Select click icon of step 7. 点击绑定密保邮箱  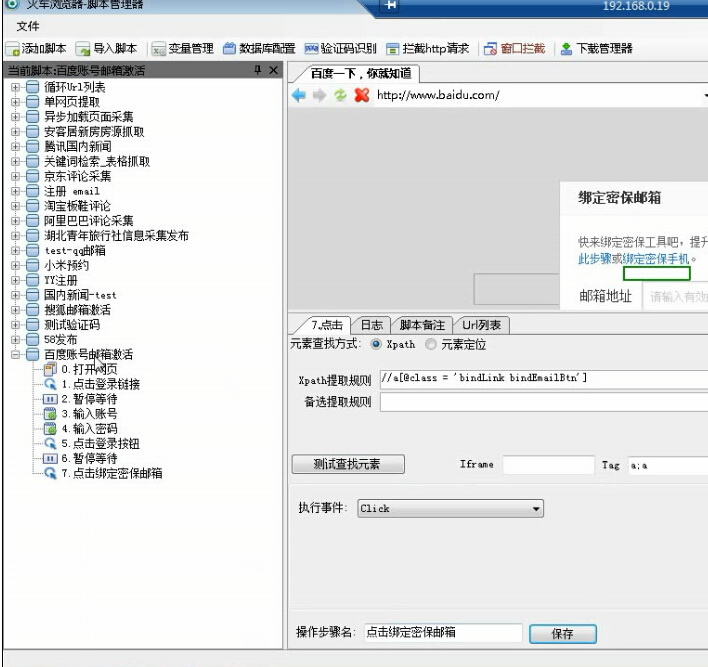(50, 473)
